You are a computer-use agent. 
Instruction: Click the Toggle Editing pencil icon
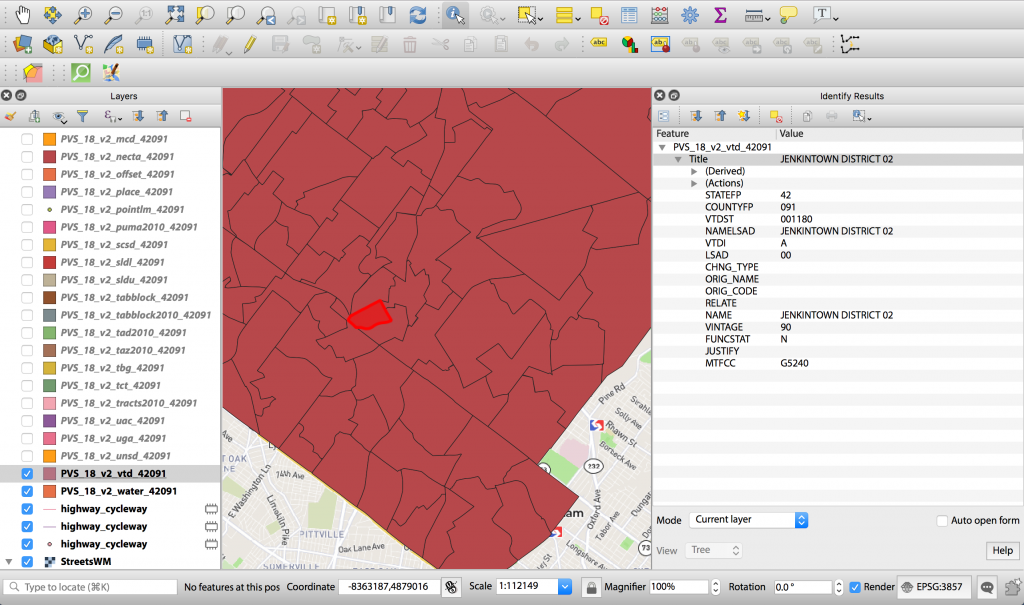tap(249, 44)
